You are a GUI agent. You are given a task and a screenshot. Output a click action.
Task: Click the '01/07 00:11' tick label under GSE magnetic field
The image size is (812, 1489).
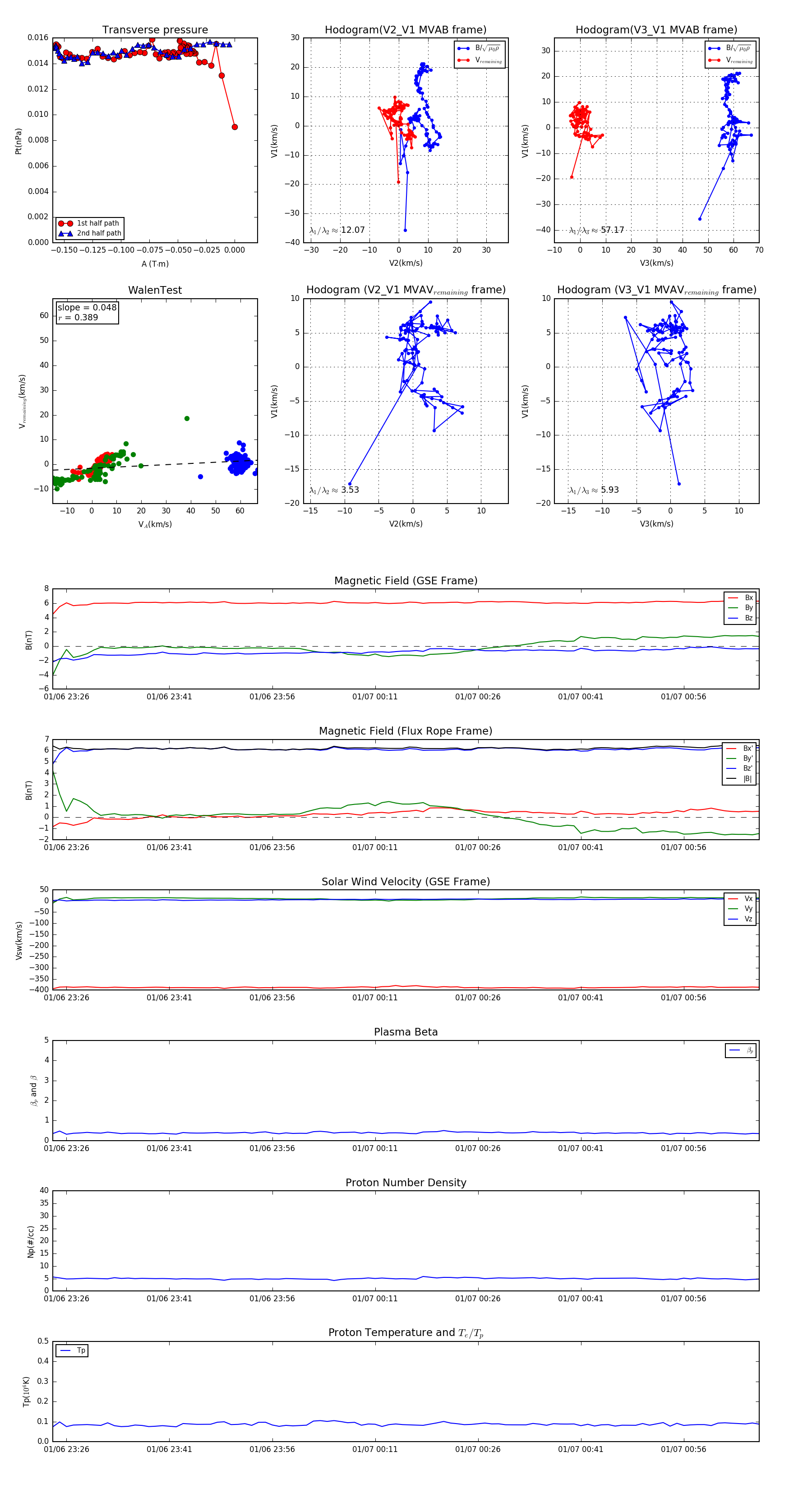click(x=375, y=697)
